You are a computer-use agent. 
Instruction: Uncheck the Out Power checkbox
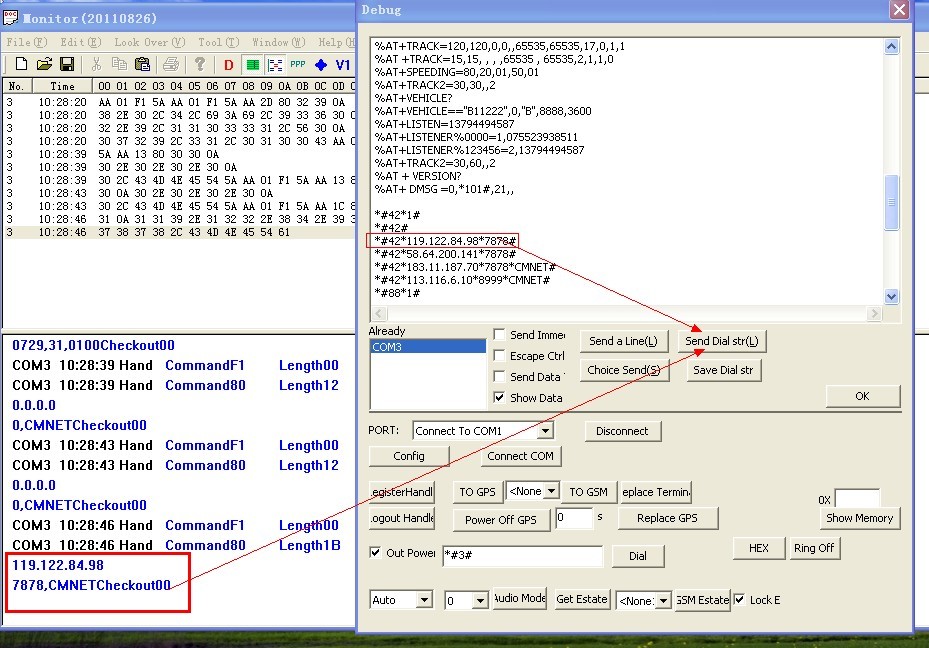pyautogui.click(x=375, y=553)
